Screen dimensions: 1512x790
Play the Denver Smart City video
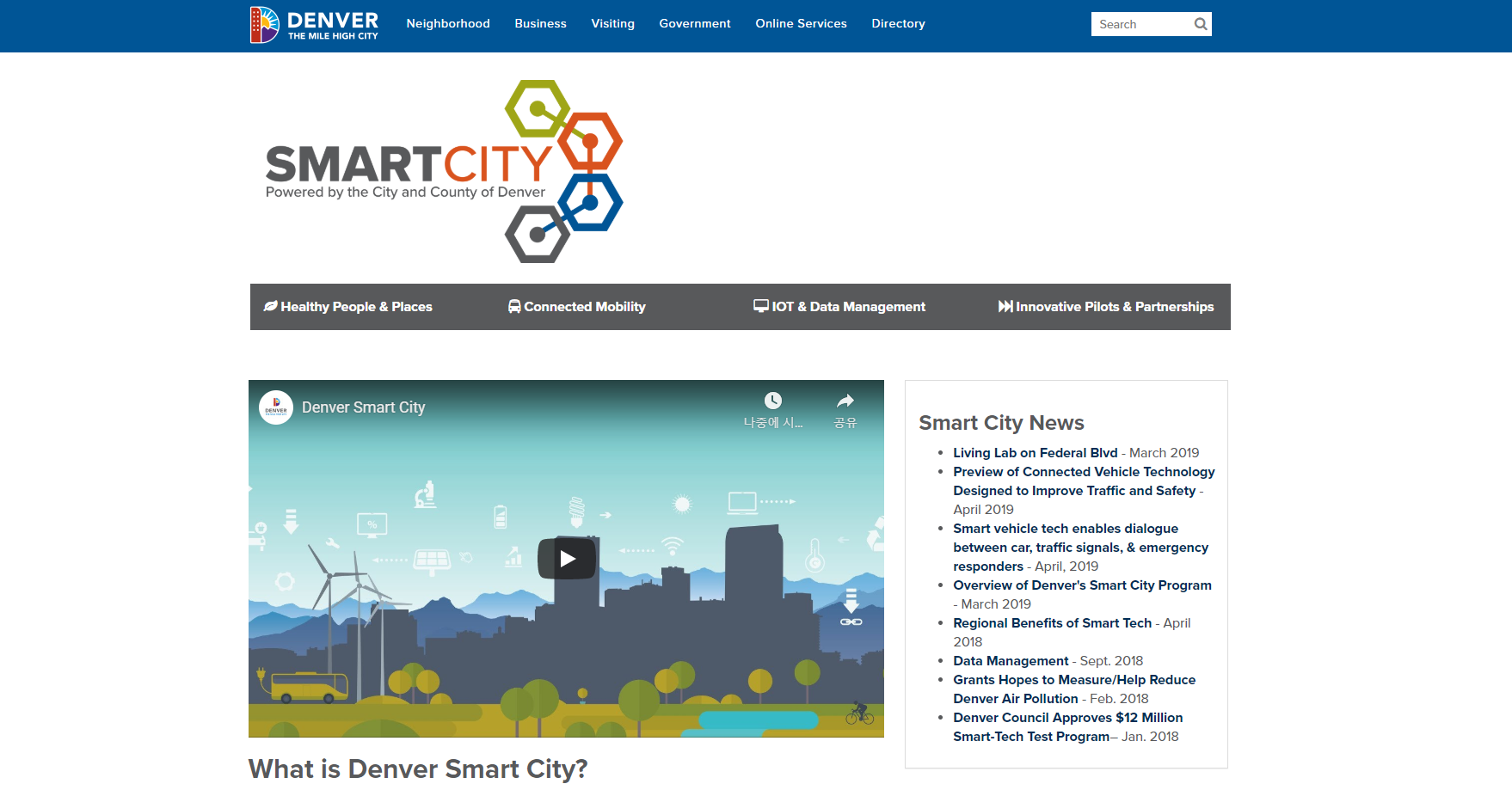point(567,559)
